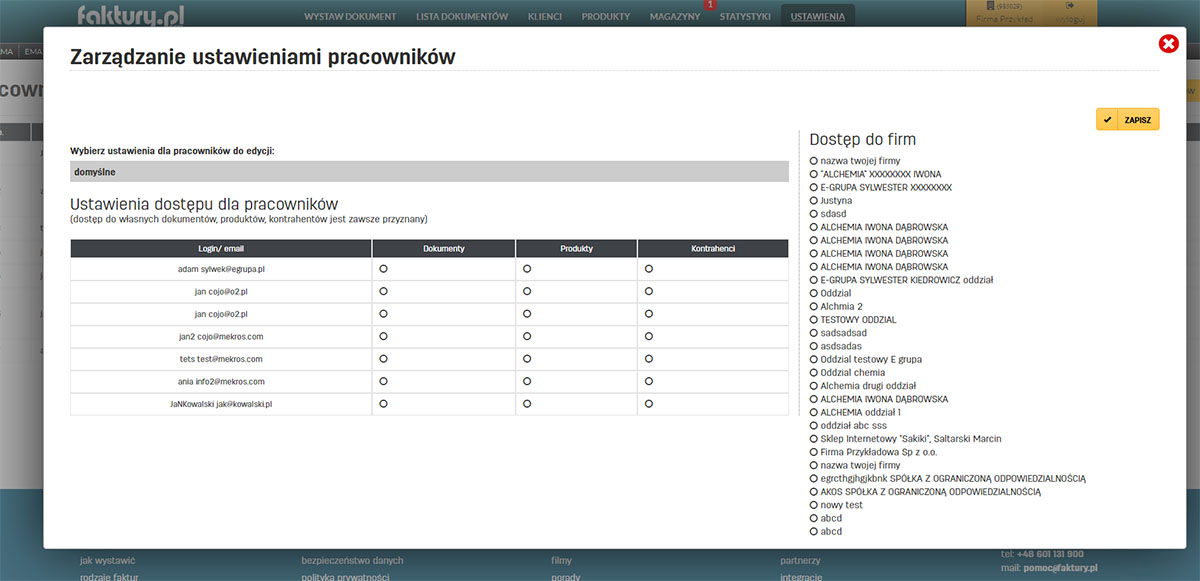This screenshot has width=1200, height=581.
Task: Close the employee settings dialog with red X
Action: click(1168, 43)
